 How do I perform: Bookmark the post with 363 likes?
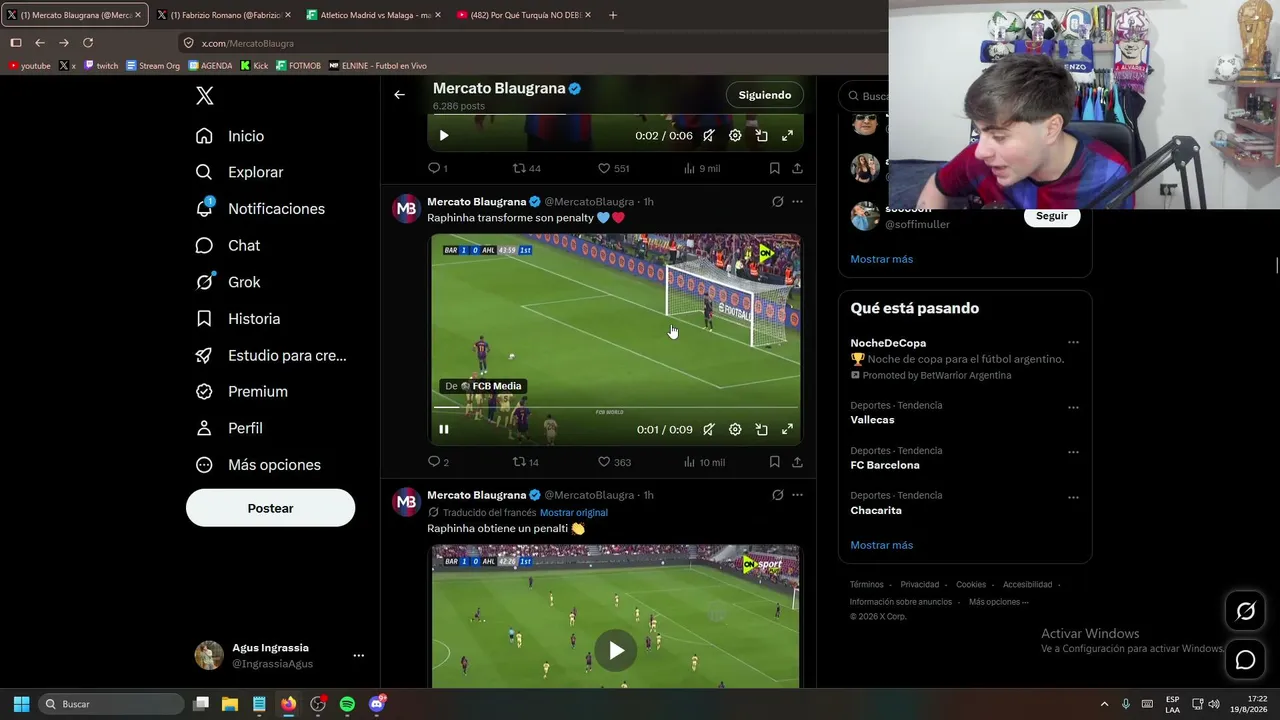(x=775, y=462)
